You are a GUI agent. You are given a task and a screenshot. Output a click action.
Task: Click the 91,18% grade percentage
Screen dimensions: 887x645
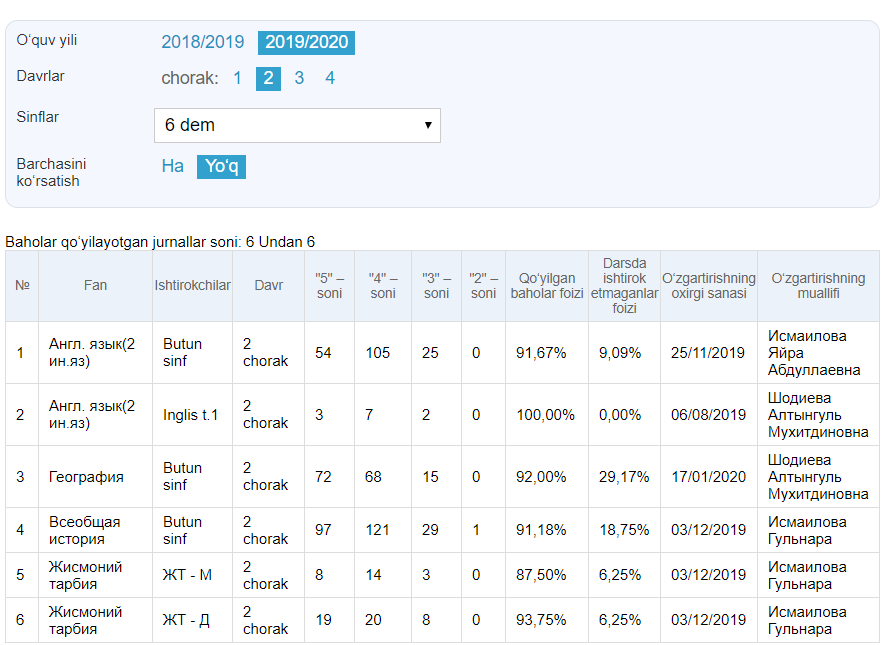[541, 530]
